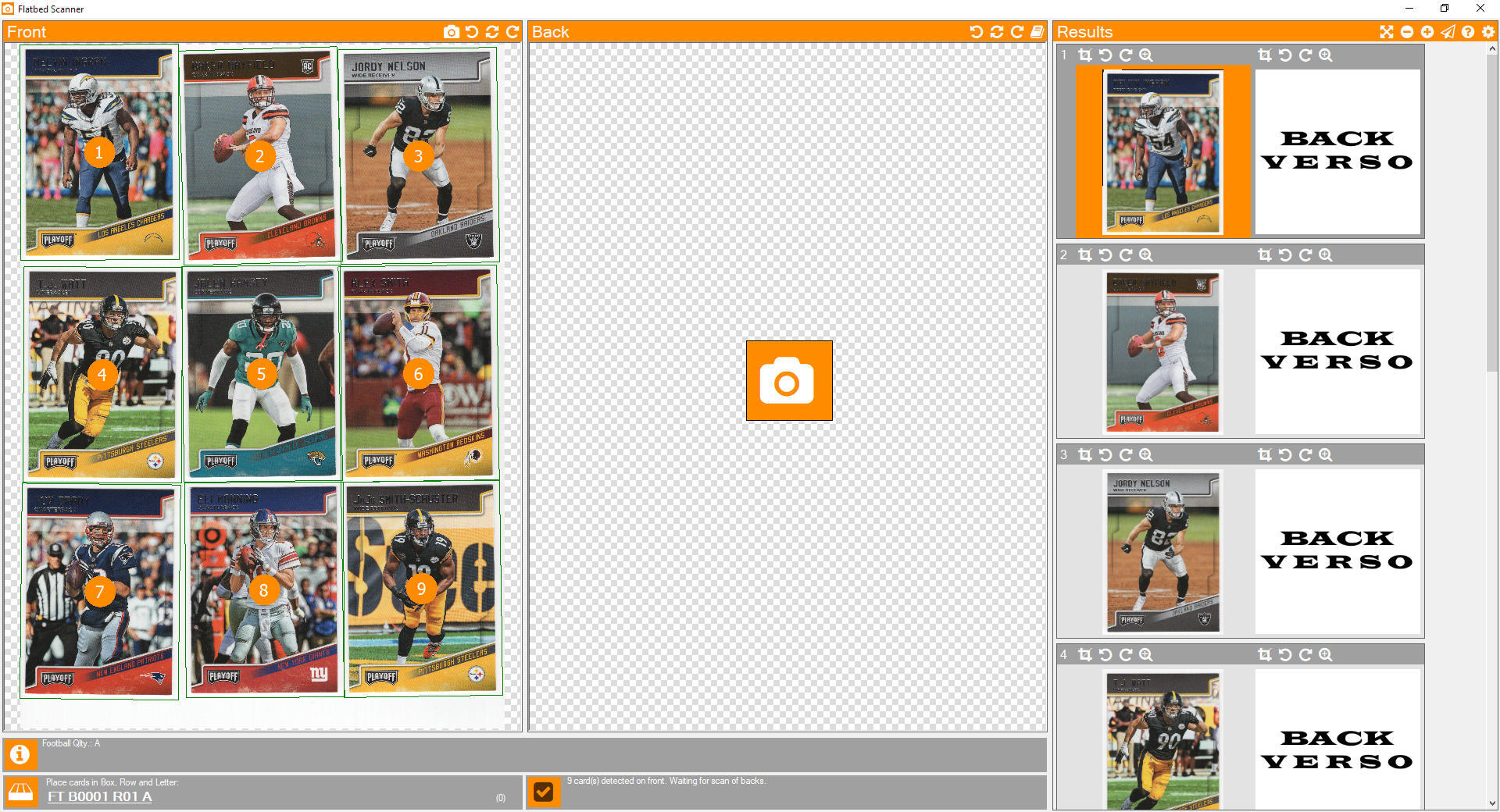This screenshot has width=1500, height=812.
Task: Click the paper plane send icon in Results
Action: (x=1448, y=32)
